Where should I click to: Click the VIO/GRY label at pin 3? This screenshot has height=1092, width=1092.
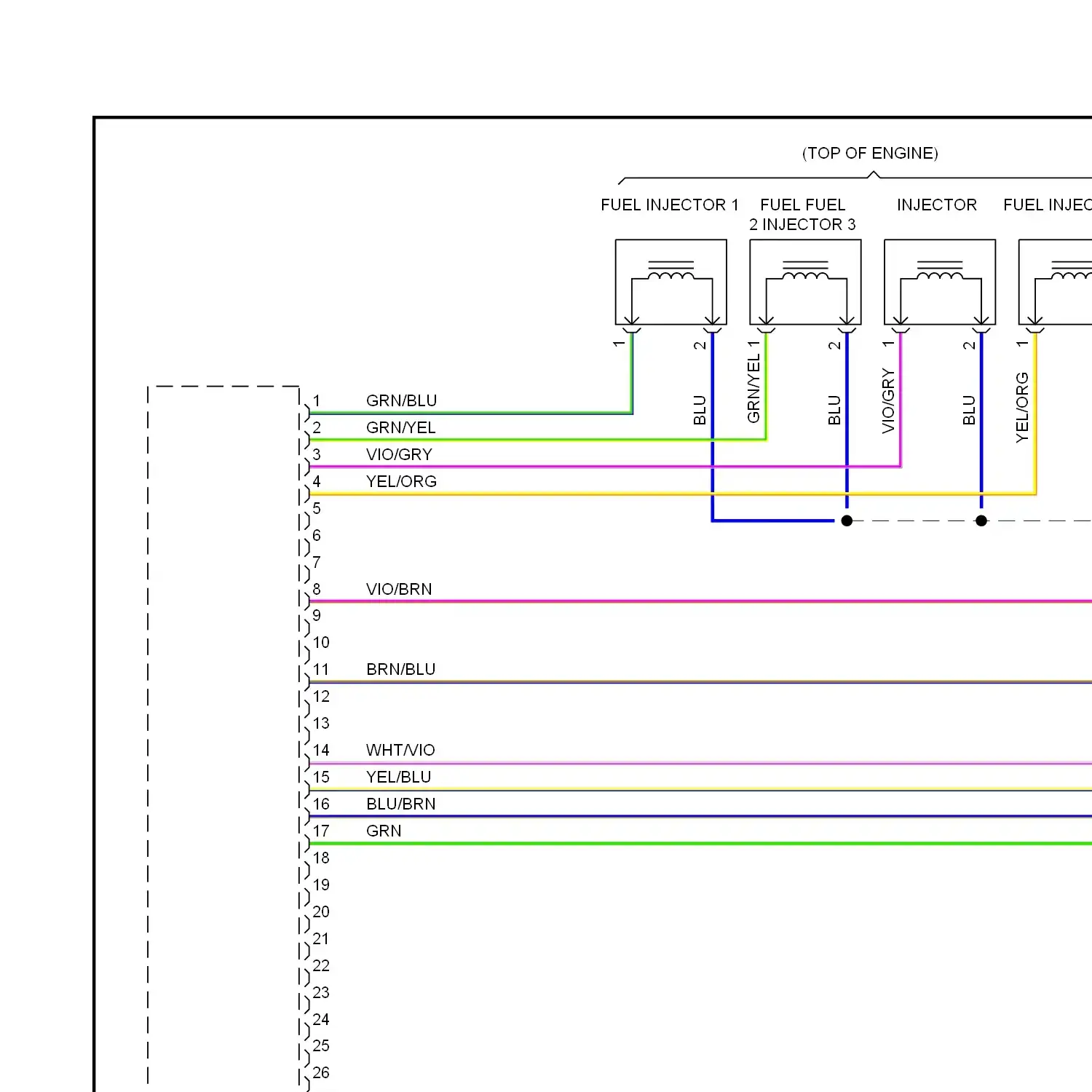point(399,455)
